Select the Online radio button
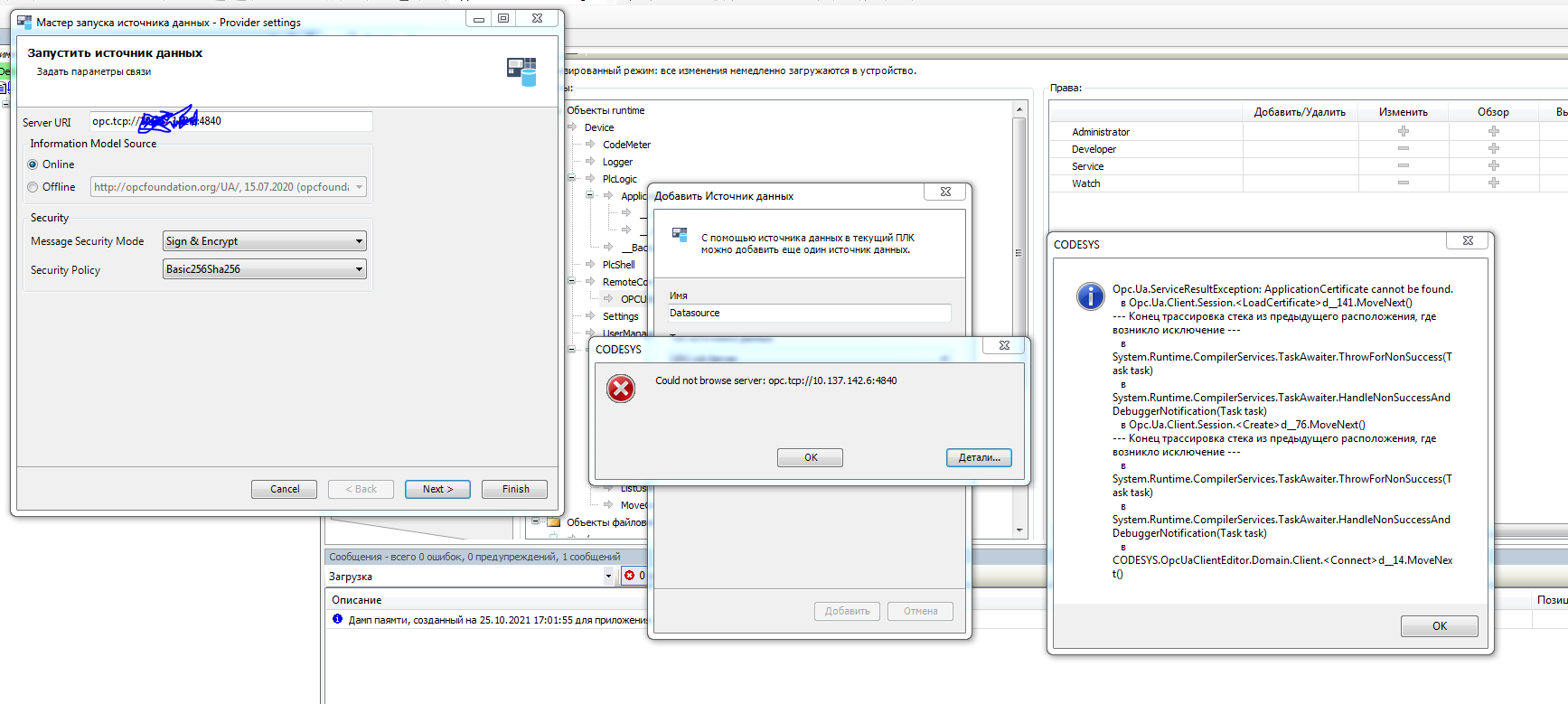Viewport: 1568px width, 704px height. pyautogui.click(x=33, y=164)
